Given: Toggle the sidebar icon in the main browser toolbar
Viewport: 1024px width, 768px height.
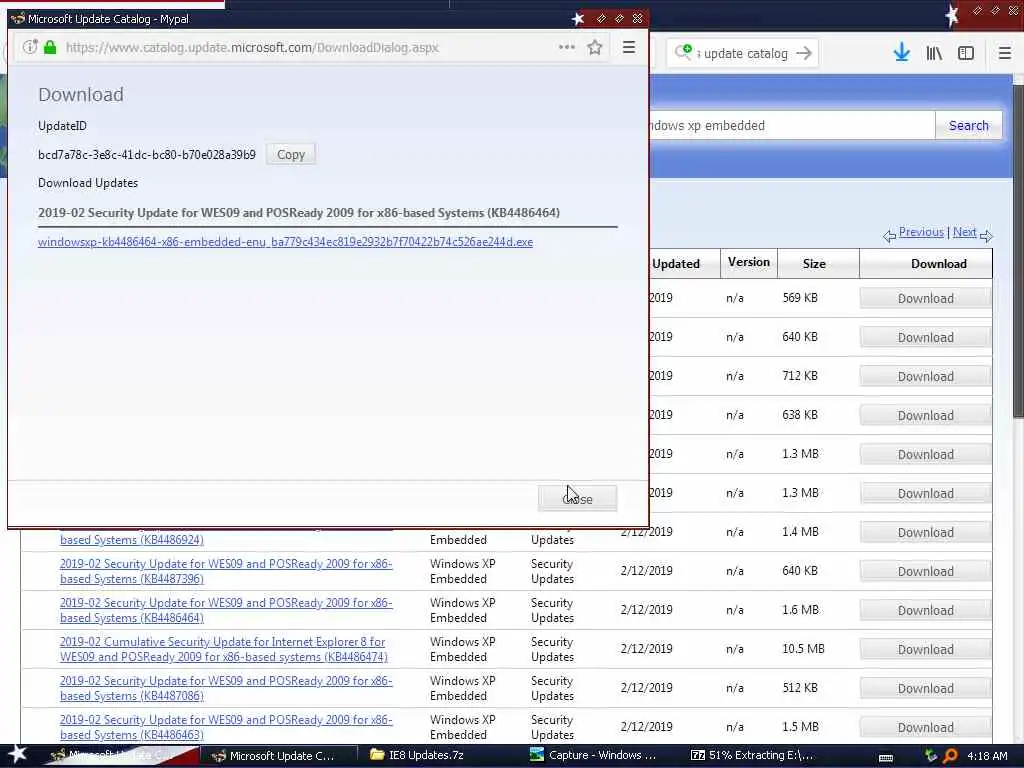Looking at the screenshot, I should [x=966, y=54].
